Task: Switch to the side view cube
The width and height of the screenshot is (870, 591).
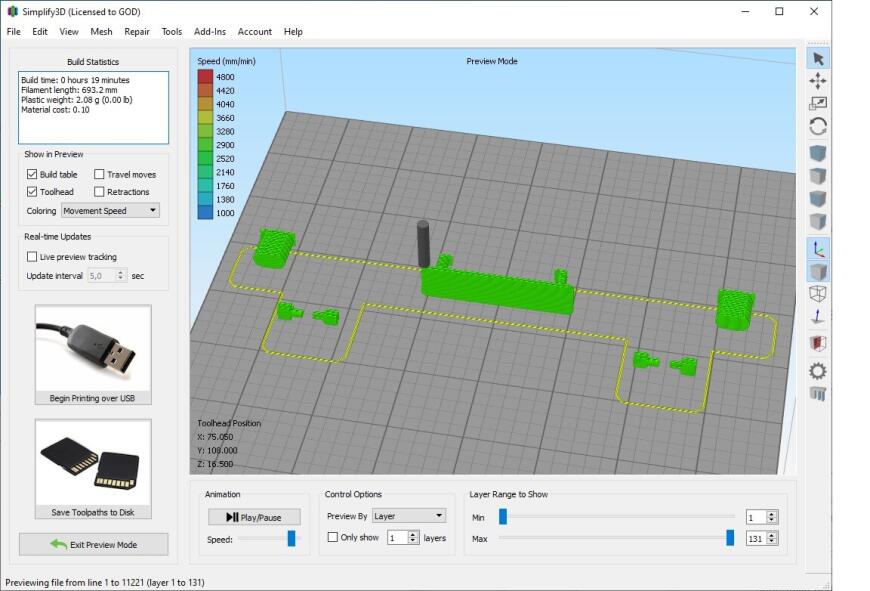Action: coord(818,221)
